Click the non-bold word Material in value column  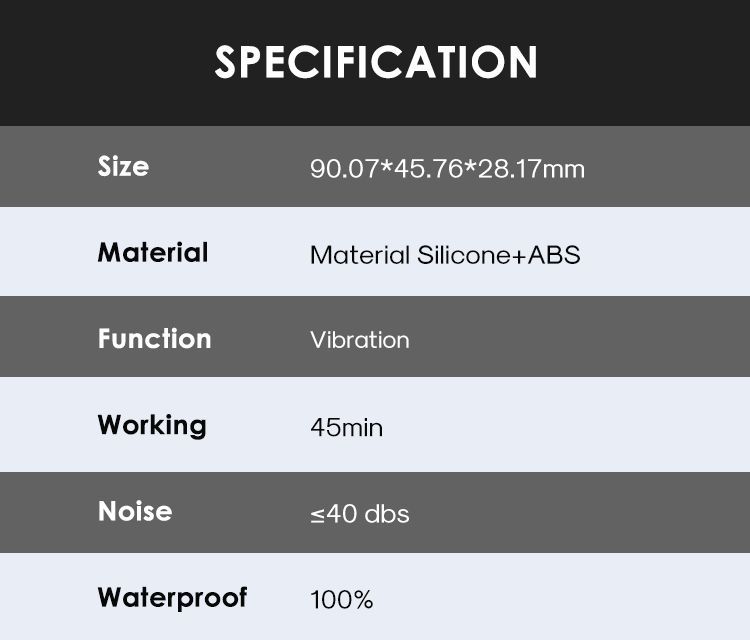(x=360, y=255)
